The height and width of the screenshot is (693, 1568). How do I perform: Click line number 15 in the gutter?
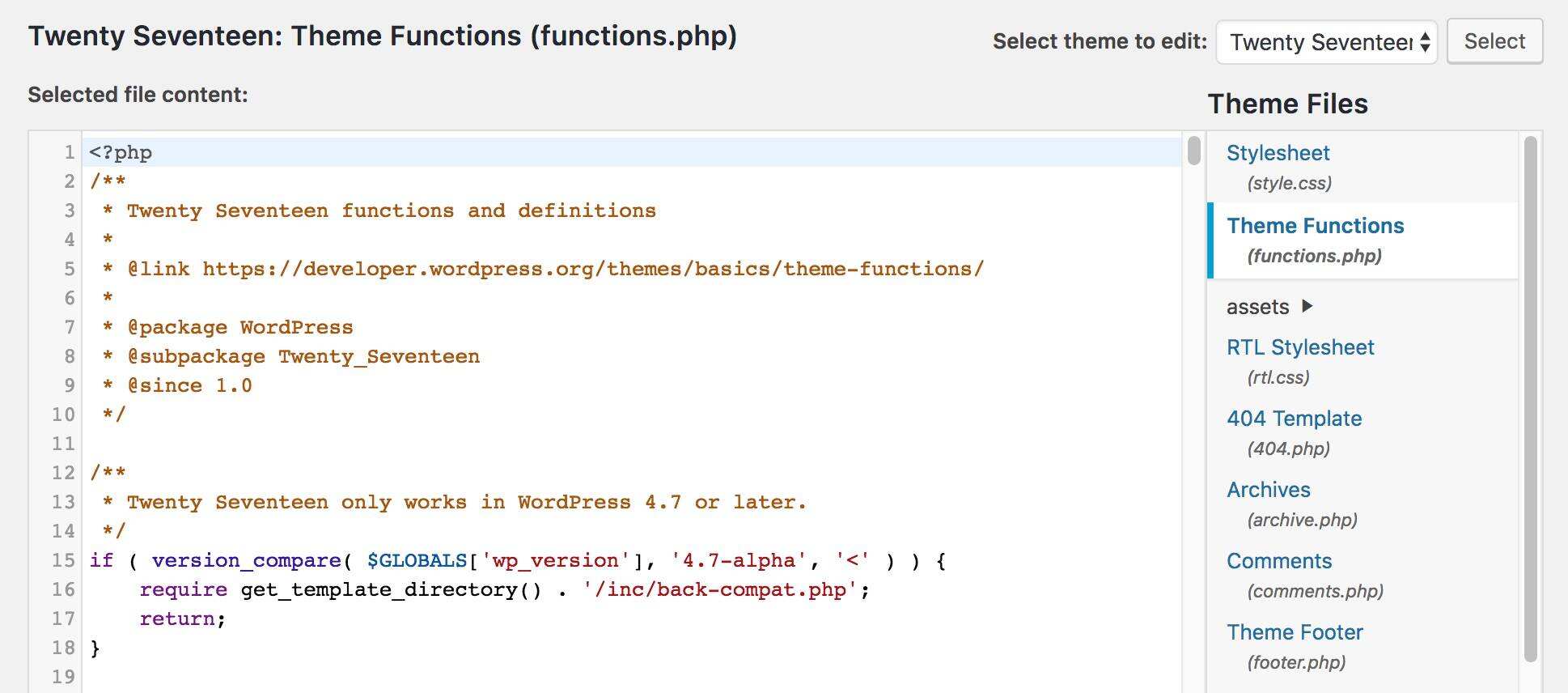[x=63, y=560]
